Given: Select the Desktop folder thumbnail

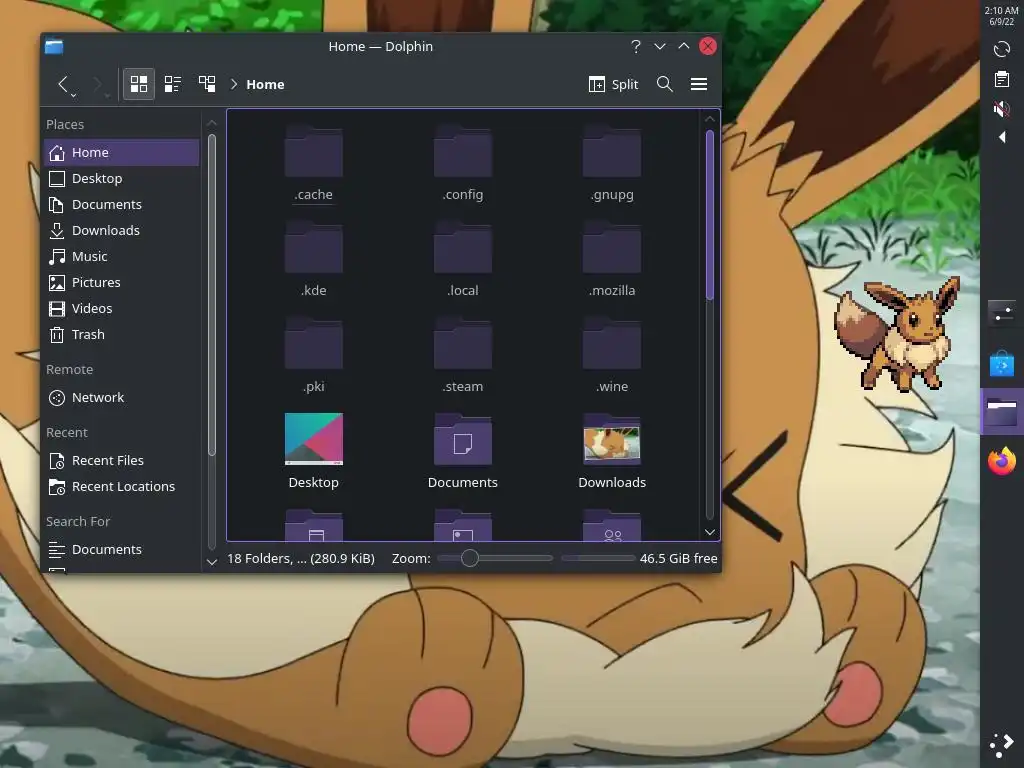Looking at the screenshot, I should [x=313, y=439].
